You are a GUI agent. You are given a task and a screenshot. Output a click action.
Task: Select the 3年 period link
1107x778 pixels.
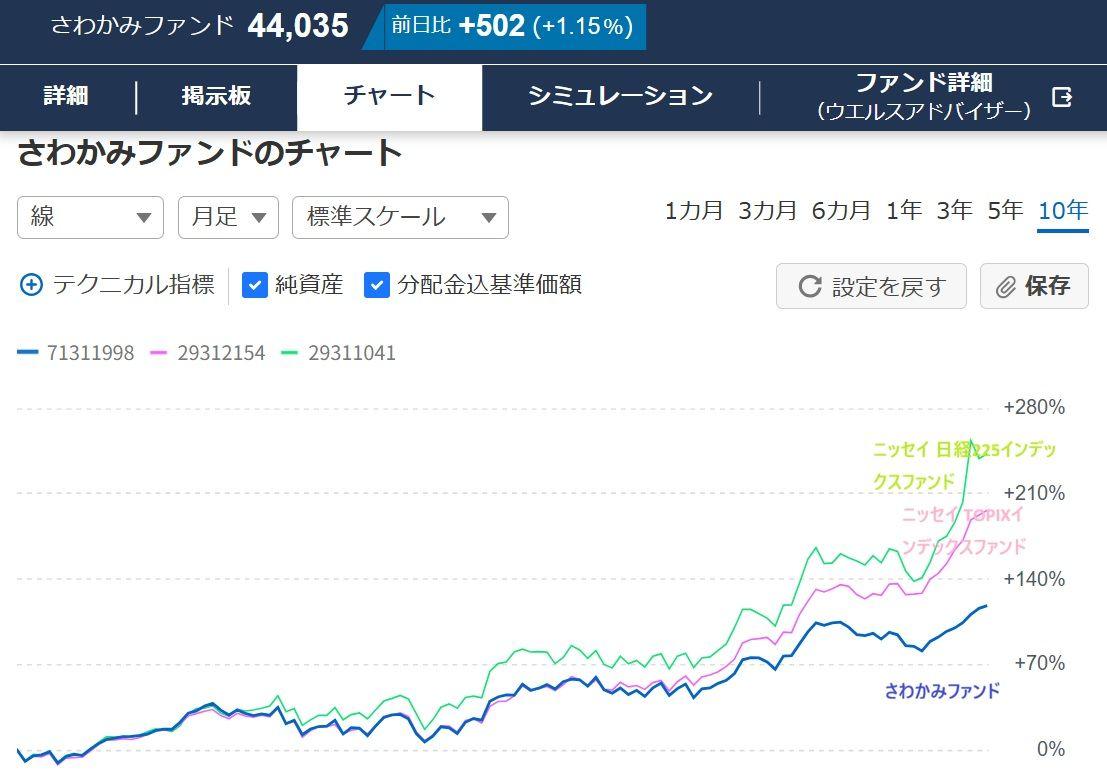954,211
